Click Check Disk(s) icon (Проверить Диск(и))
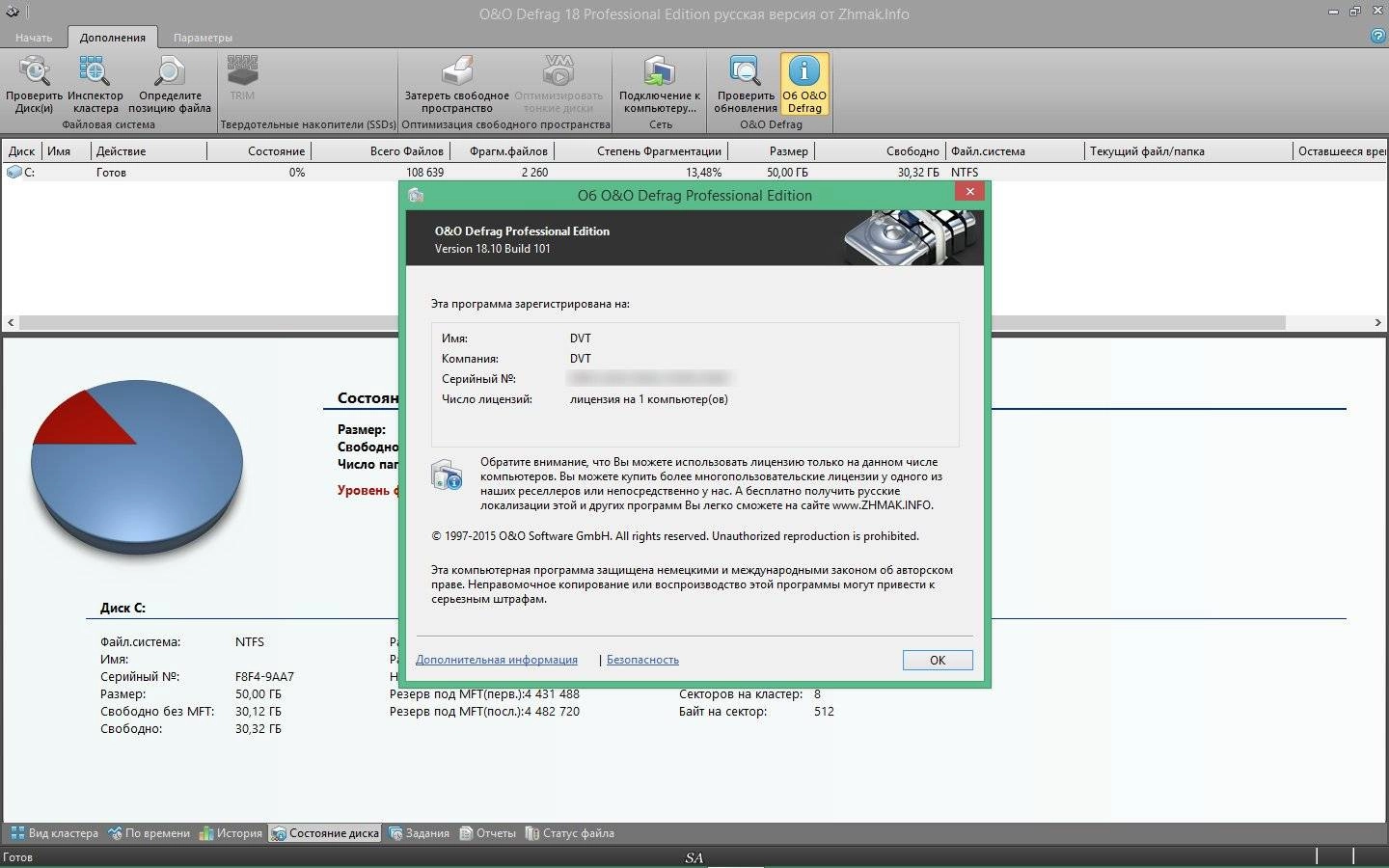Image resolution: width=1389 pixels, height=868 pixels. pos(34,84)
